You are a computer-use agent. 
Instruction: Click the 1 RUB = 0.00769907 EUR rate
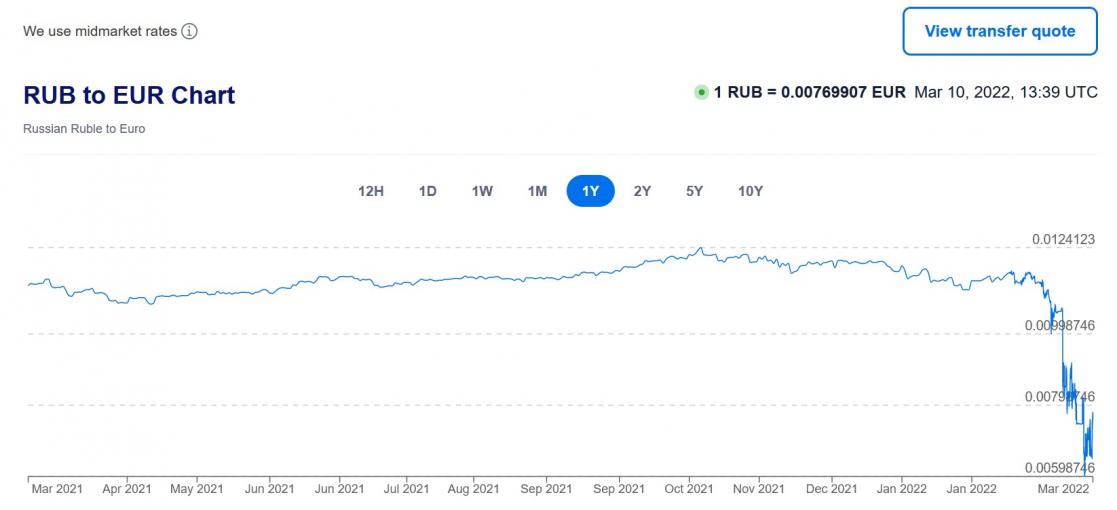click(x=809, y=92)
